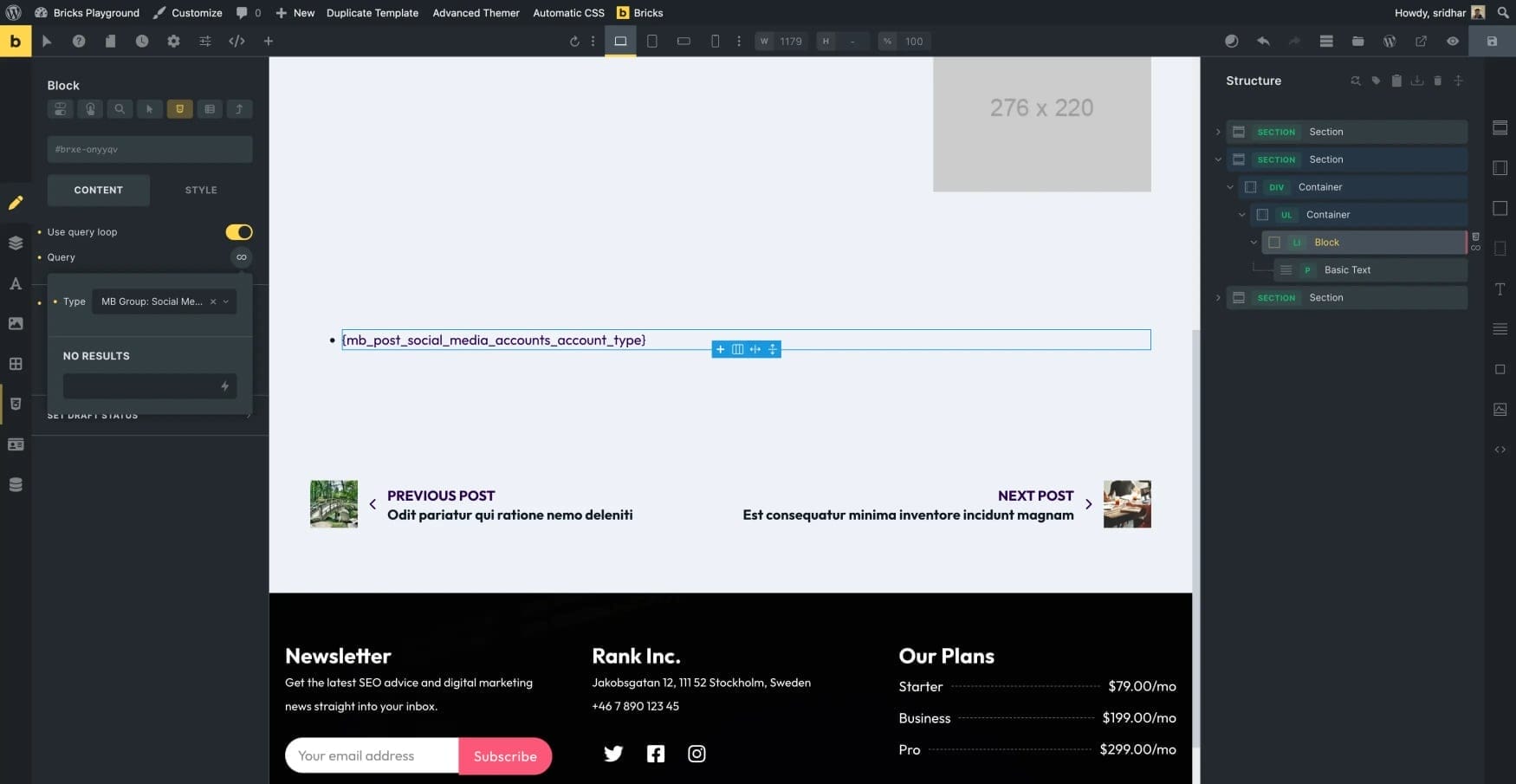Open the revisions history clock icon

tap(142, 42)
